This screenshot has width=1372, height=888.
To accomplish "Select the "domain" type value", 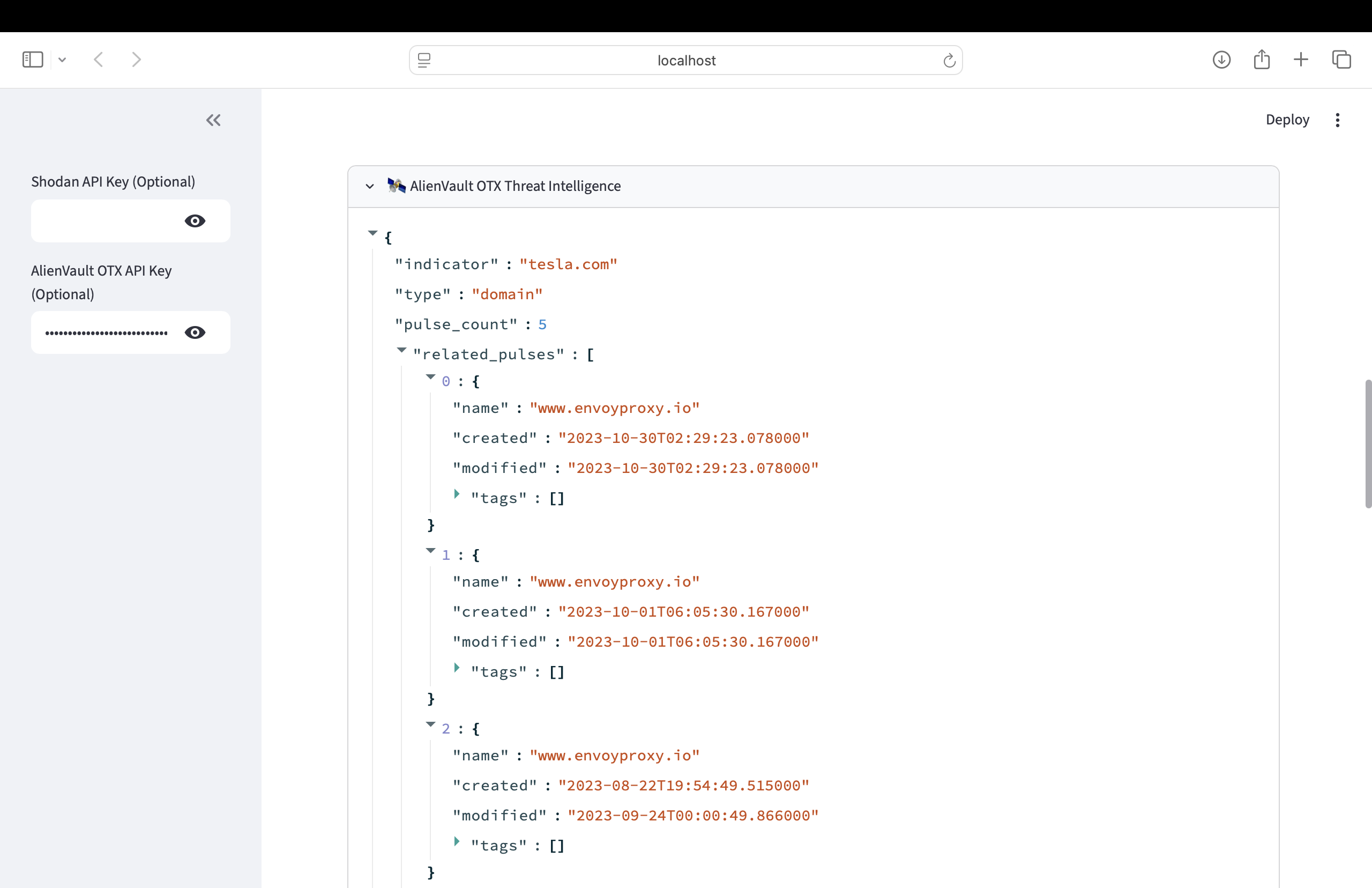I will pos(507,294).
